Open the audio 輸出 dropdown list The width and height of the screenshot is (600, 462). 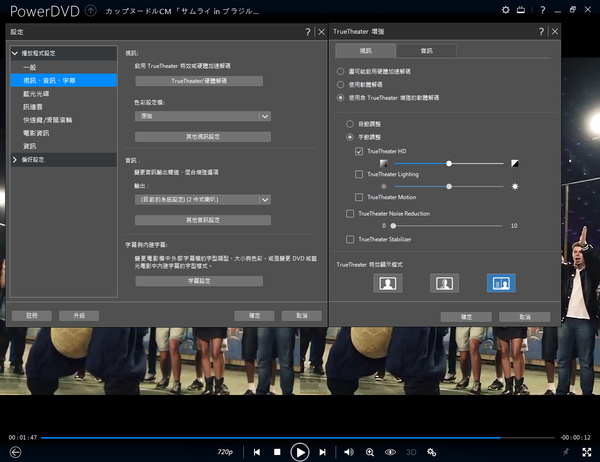click(x=203, y=199)
